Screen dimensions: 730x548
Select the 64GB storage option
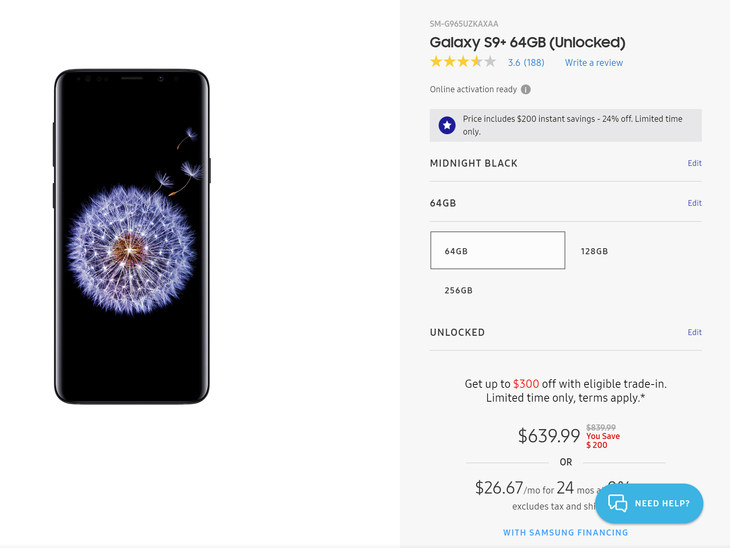(x=498, y=250)
